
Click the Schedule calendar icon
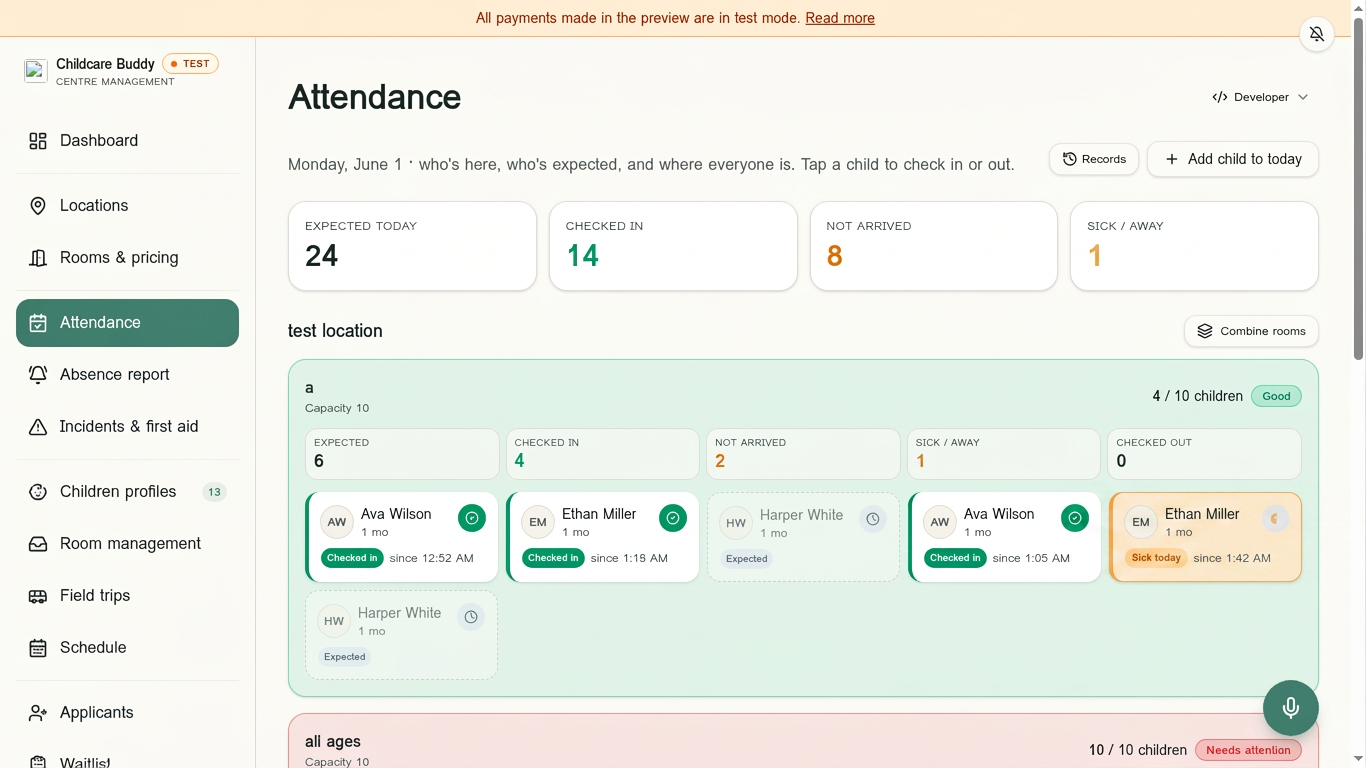pos(38,648)
